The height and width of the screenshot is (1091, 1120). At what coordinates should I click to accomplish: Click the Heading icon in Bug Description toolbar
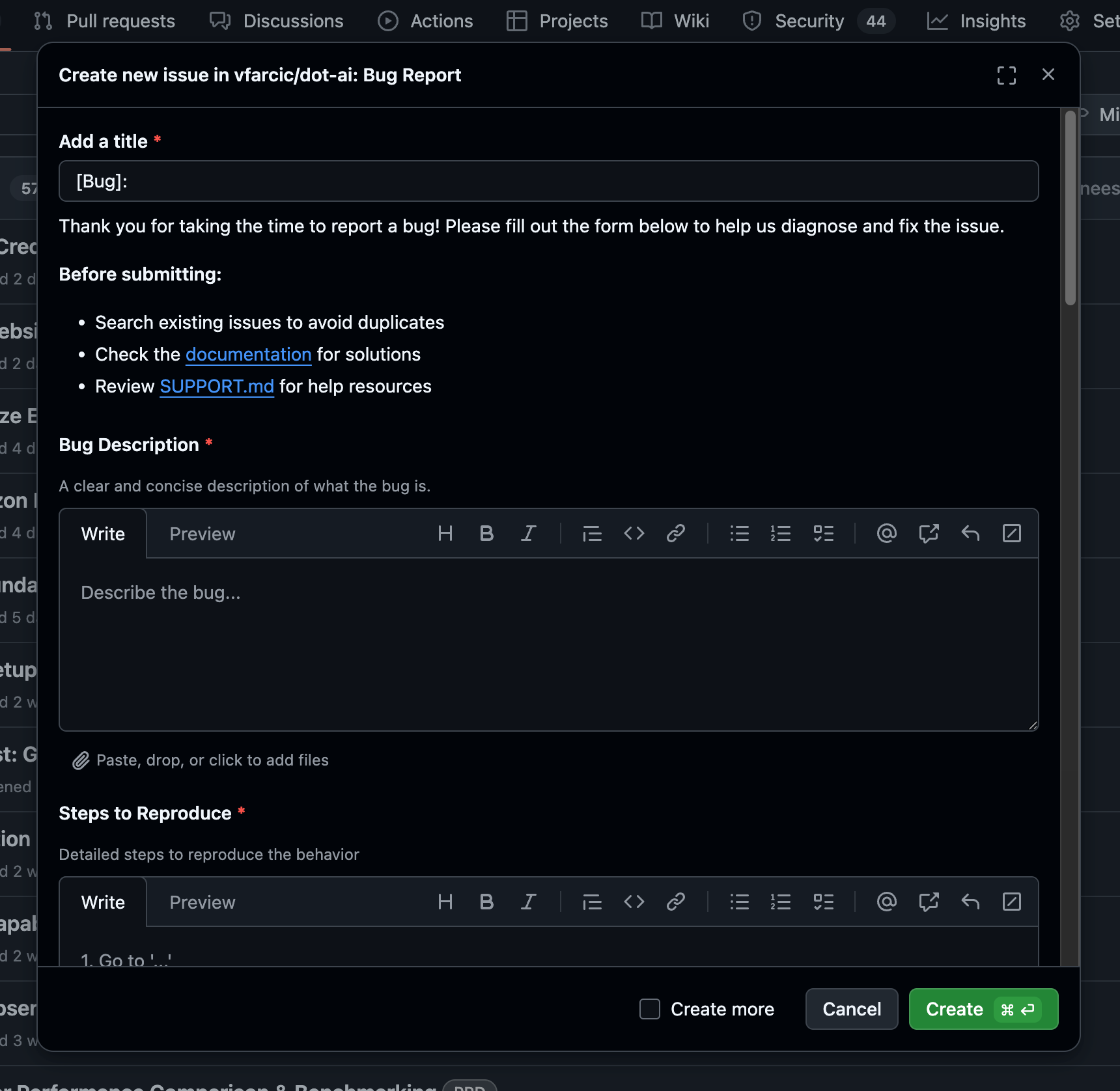click(445, 534)
